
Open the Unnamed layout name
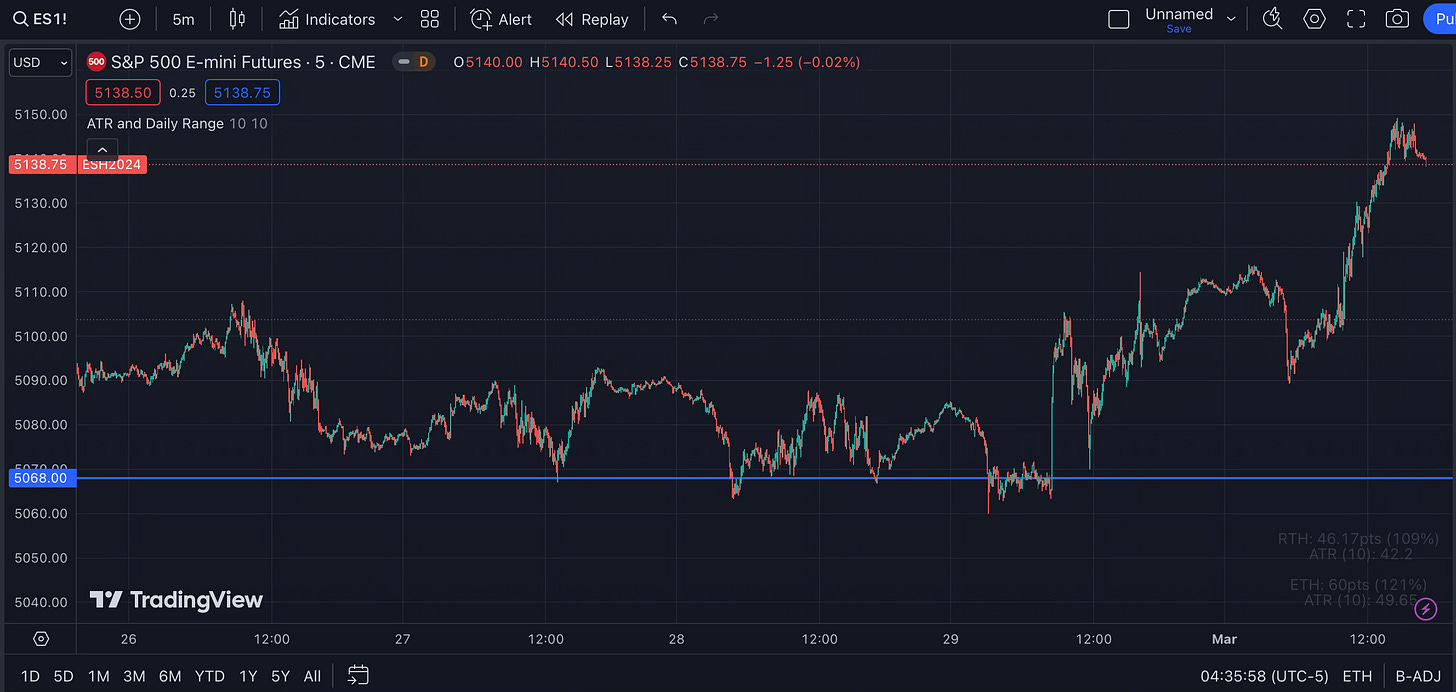point(1179,14)
